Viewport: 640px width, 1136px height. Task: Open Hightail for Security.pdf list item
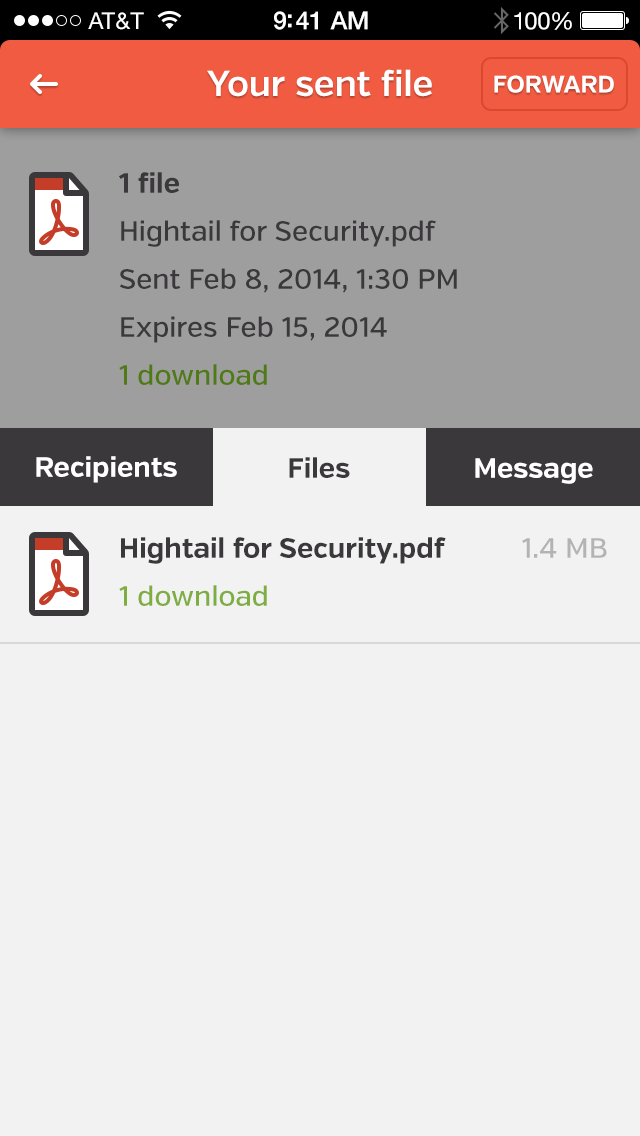(x=281, y=548)
